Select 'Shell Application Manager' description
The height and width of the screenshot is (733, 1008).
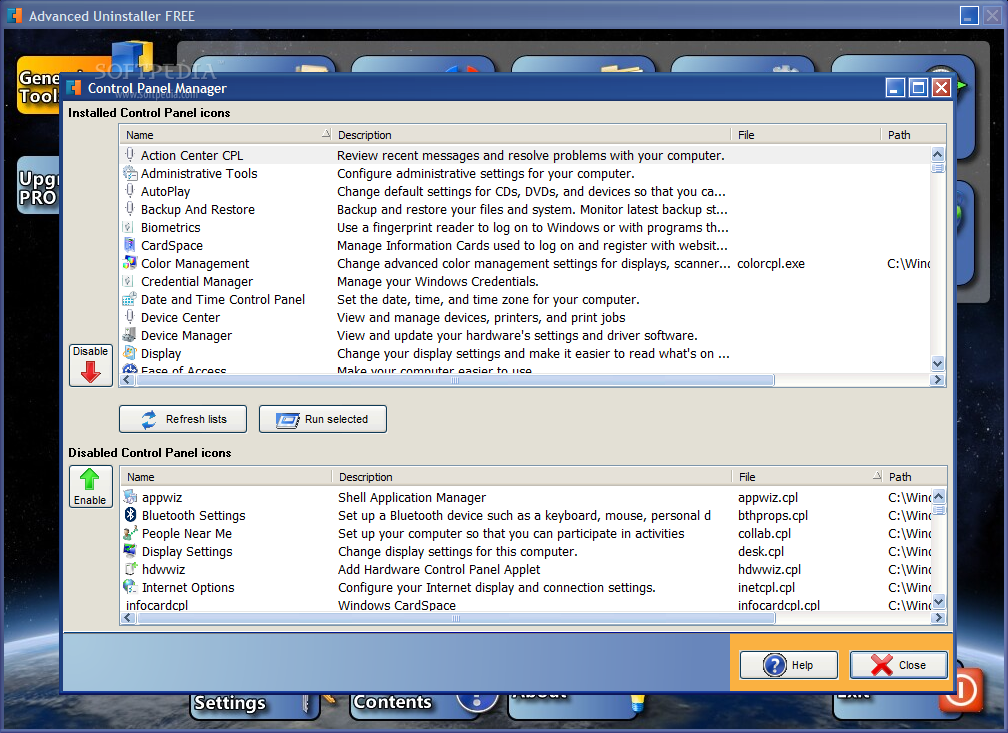412,498
